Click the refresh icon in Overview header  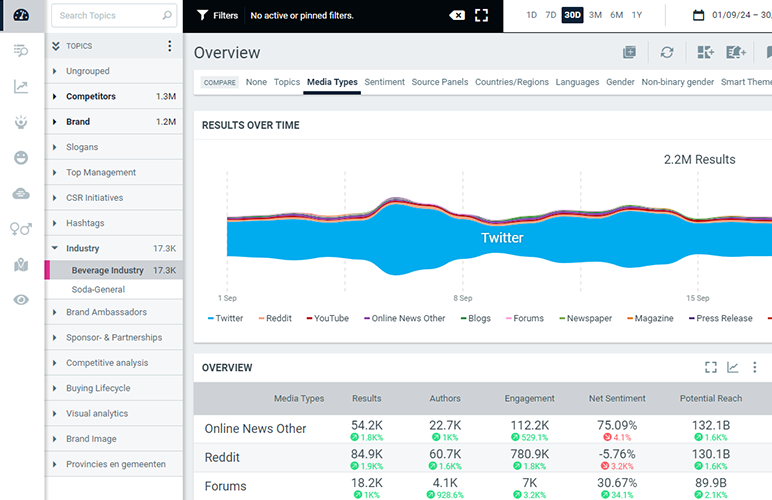click(666, 53)
